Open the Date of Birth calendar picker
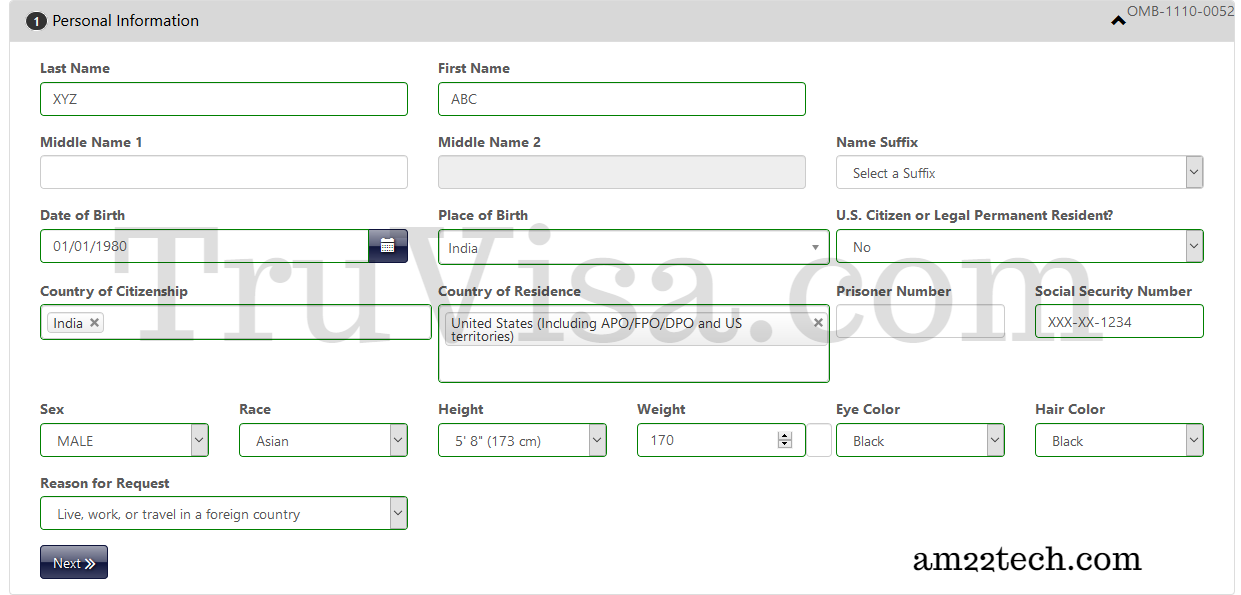This screenshot has height=595, width=1241. pyautogui.click(x=388, y=246)
